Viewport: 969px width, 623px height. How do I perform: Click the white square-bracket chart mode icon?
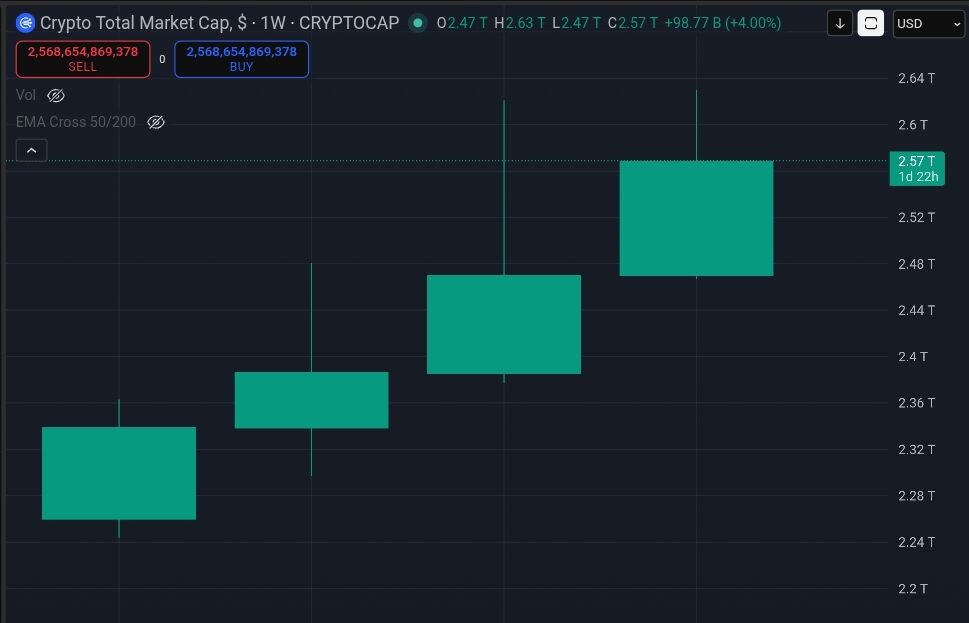point(871,23)
